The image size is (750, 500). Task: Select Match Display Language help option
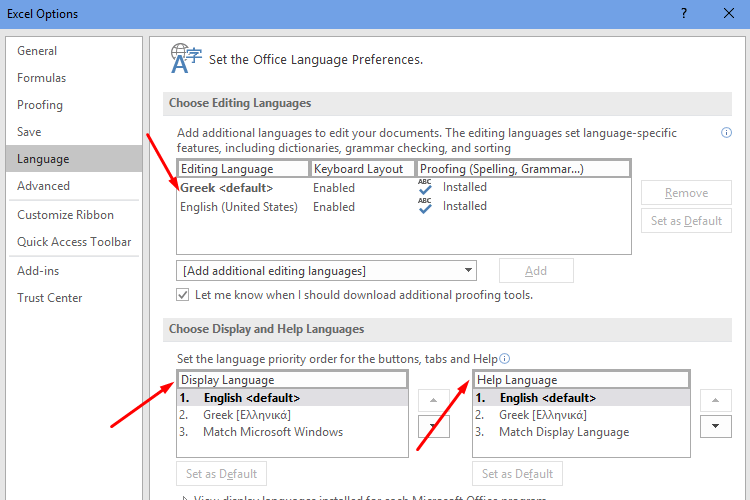click(582, 432)
